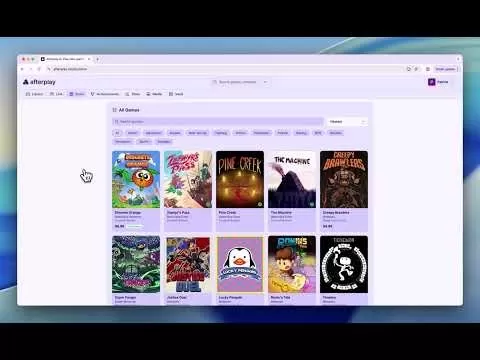Switch to the Store tab
The height and width of the screenshot is (360, 480).
(x=77, y=94)
